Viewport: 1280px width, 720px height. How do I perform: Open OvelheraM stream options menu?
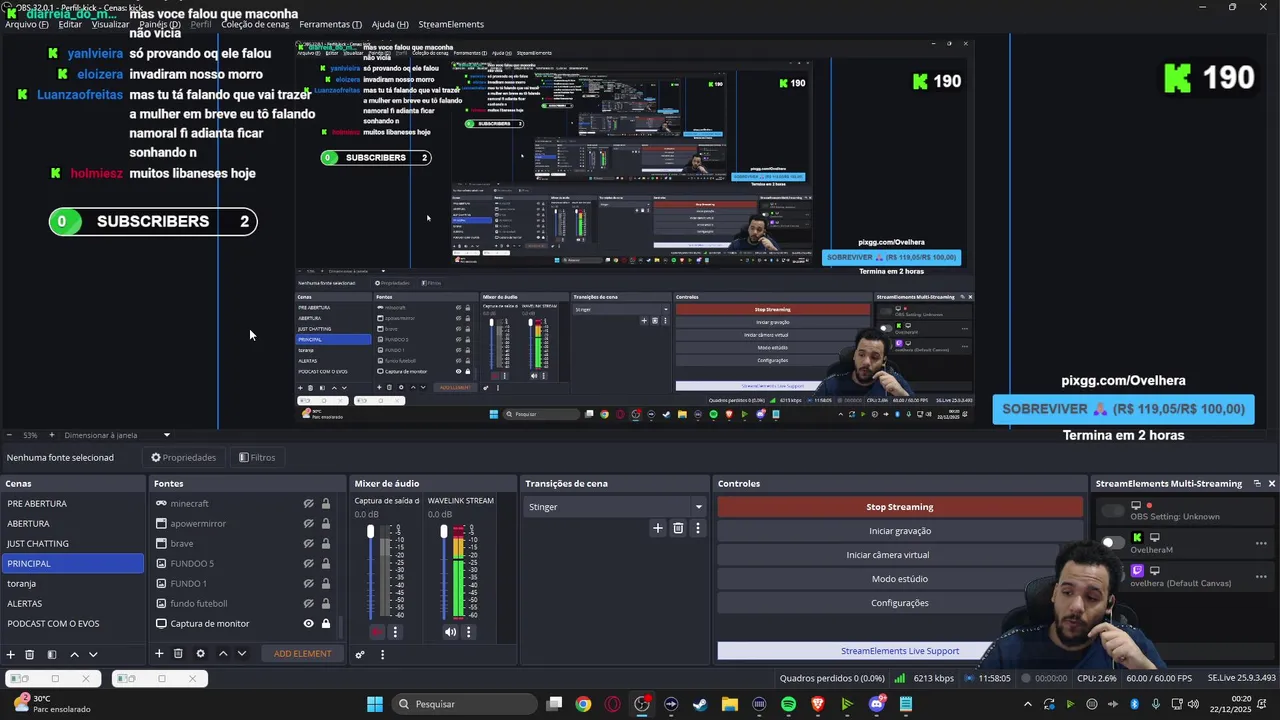[x=1261, y=543]
